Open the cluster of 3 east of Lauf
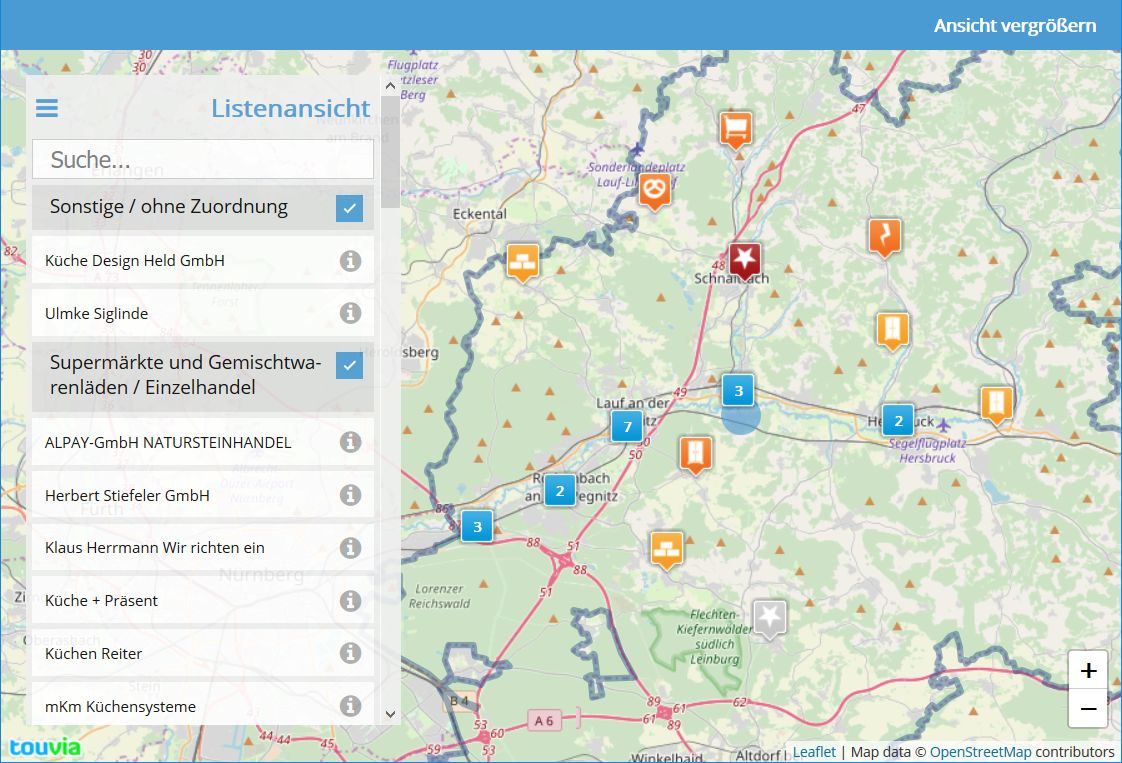Image resolution: width=1122 pixels, height=763 pixels. click(738, 391)
